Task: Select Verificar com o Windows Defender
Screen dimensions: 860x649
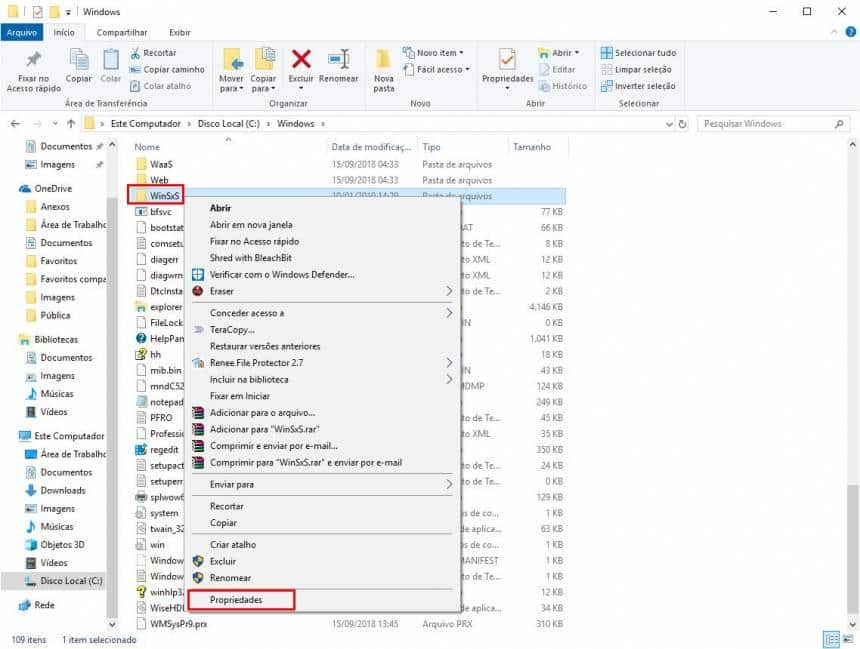Action: click(324, 274)
